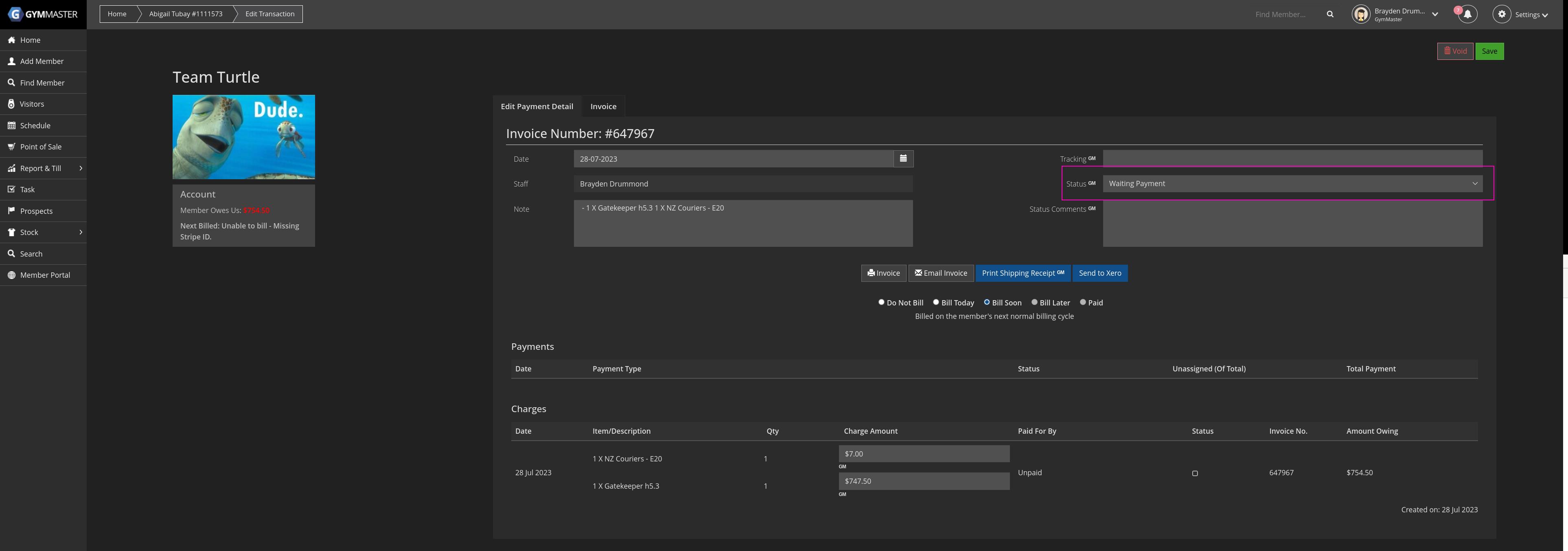Expand Brayden Drummond user menu
1568x551 pixels.
[x=1435, y=14]
